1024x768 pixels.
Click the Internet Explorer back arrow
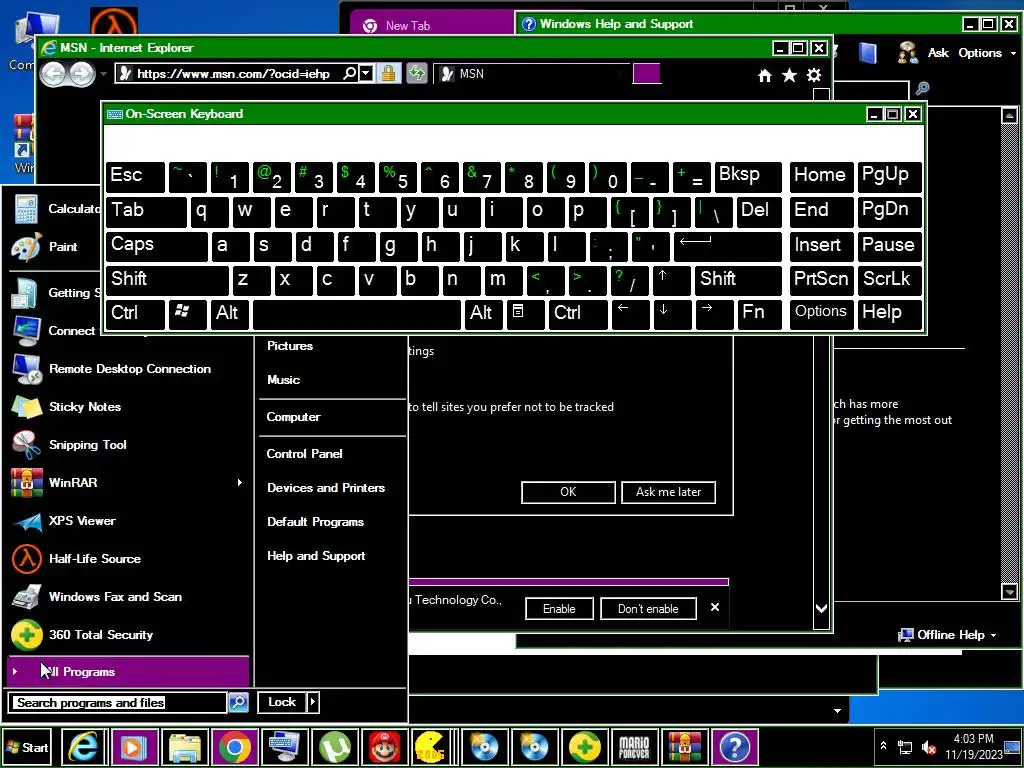(x=54, y=74)
